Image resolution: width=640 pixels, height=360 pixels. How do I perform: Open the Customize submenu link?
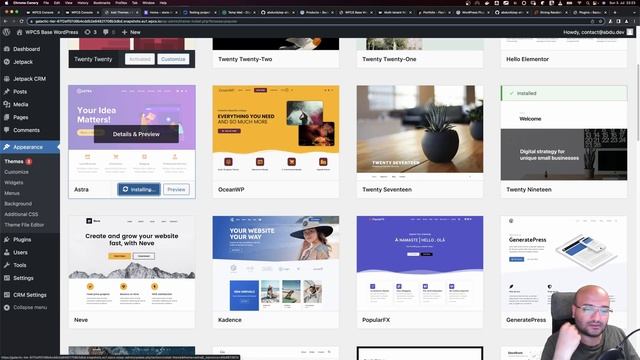point(16,172)
